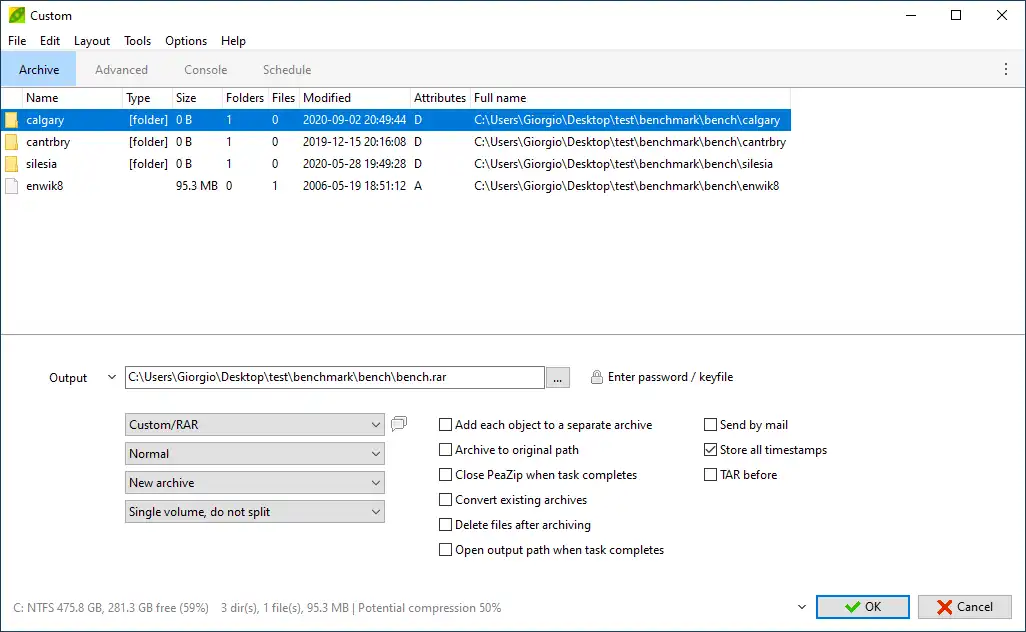
Task: Open the Normal compression level dropdown
Action: point(255,454)
